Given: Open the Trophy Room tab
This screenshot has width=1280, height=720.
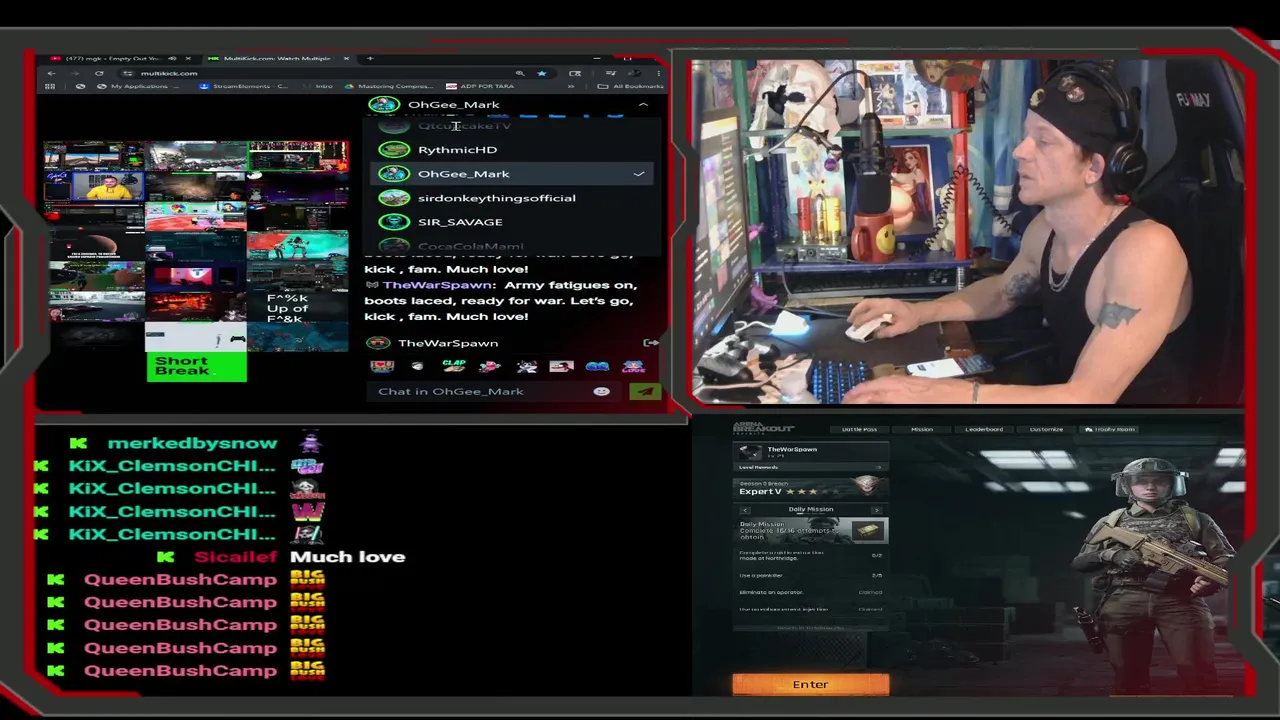Looking at the screenshot, I should coord(1110,429).
